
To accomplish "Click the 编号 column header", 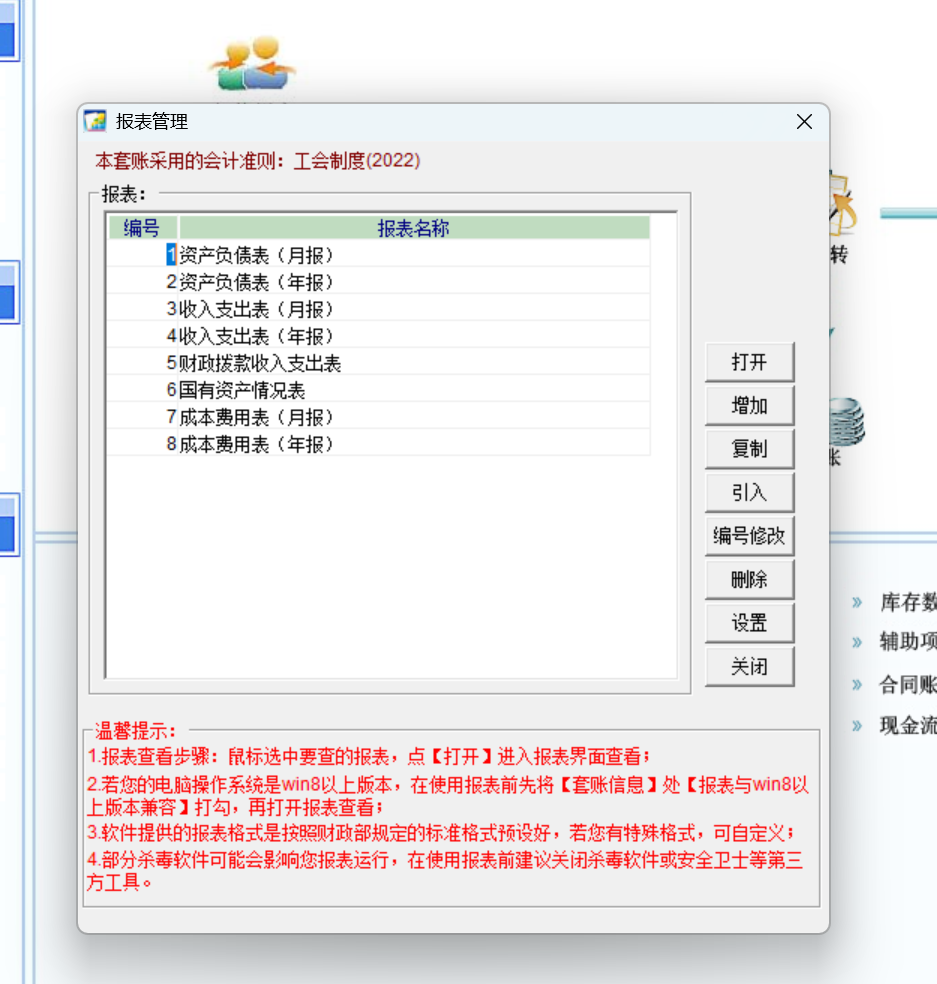I will point(142,228).
